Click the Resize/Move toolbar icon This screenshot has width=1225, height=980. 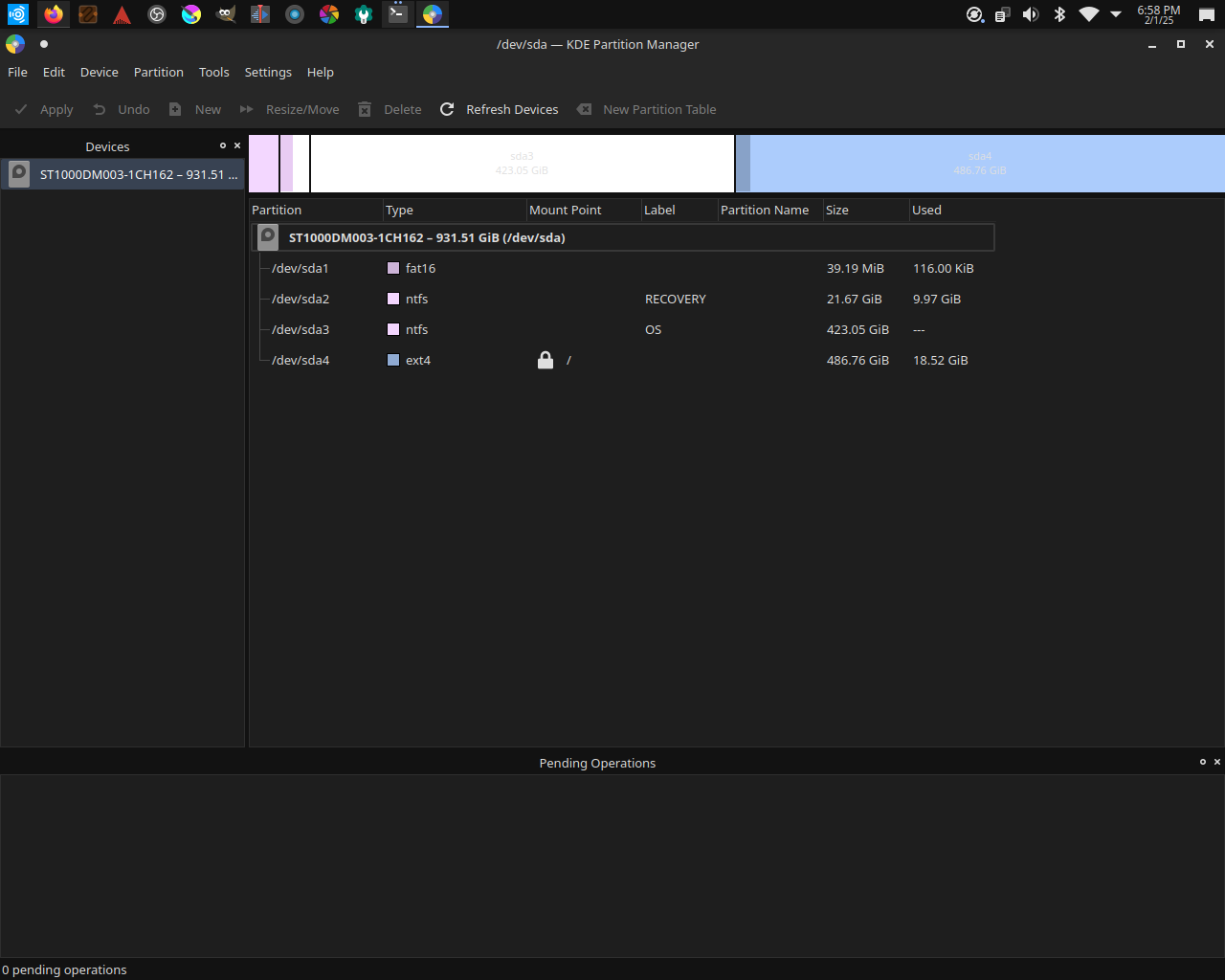(x=247, y=109)
